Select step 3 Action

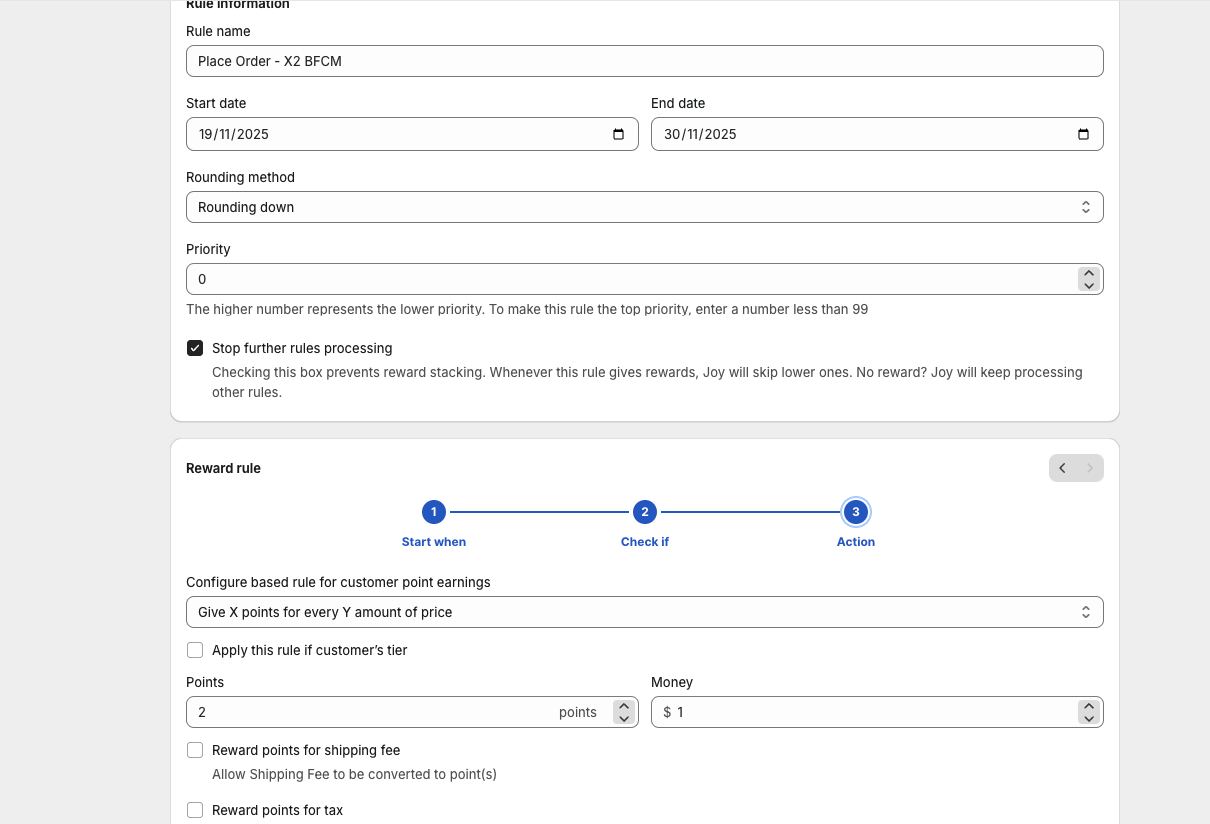(855, 512)
